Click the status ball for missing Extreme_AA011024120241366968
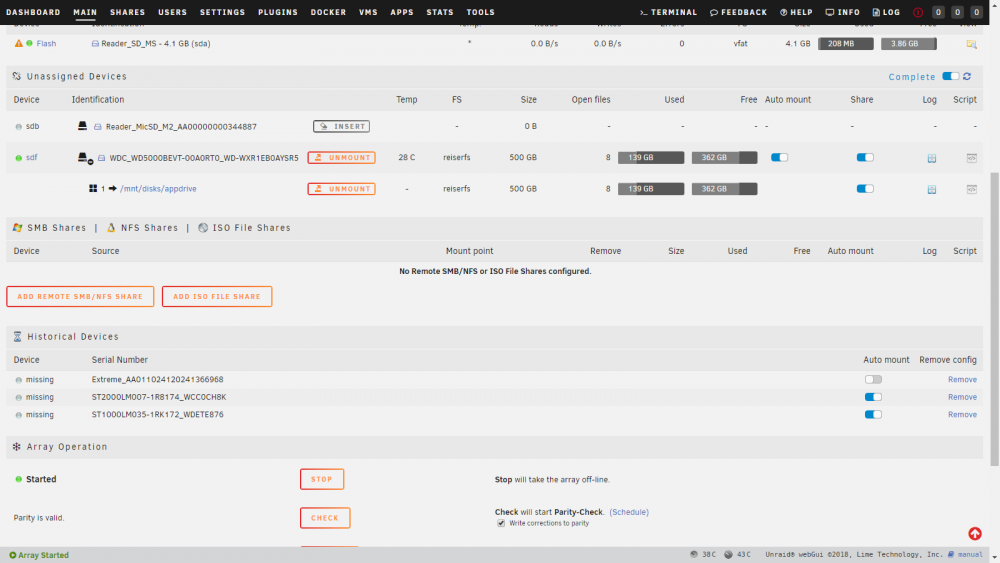This screenshot has width=1000, height=563. [18, 380]
